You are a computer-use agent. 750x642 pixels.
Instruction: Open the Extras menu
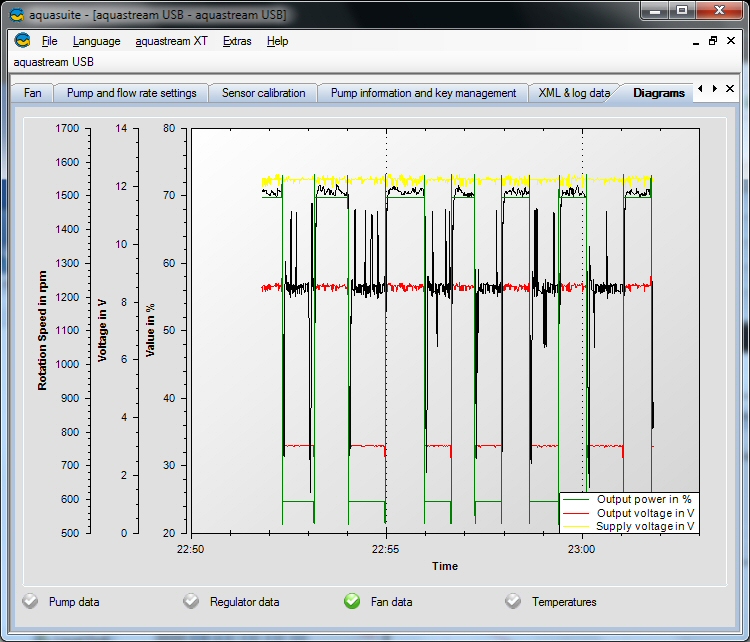pos(237,41)
